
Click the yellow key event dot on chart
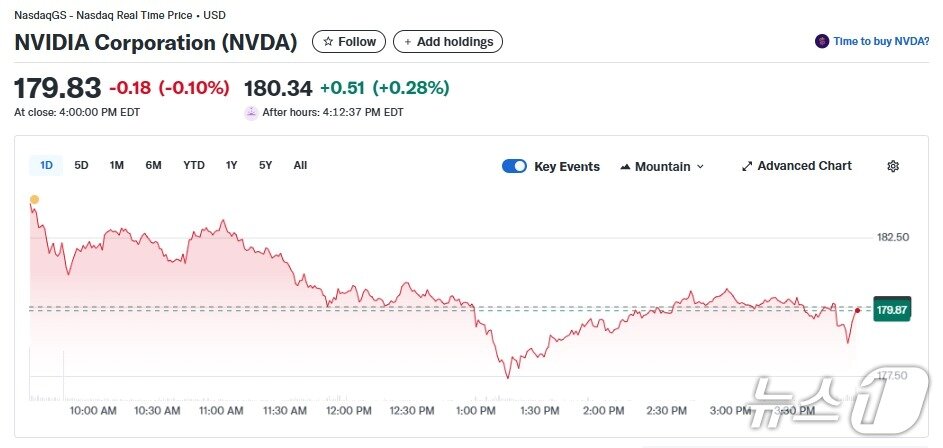point(35,200)
